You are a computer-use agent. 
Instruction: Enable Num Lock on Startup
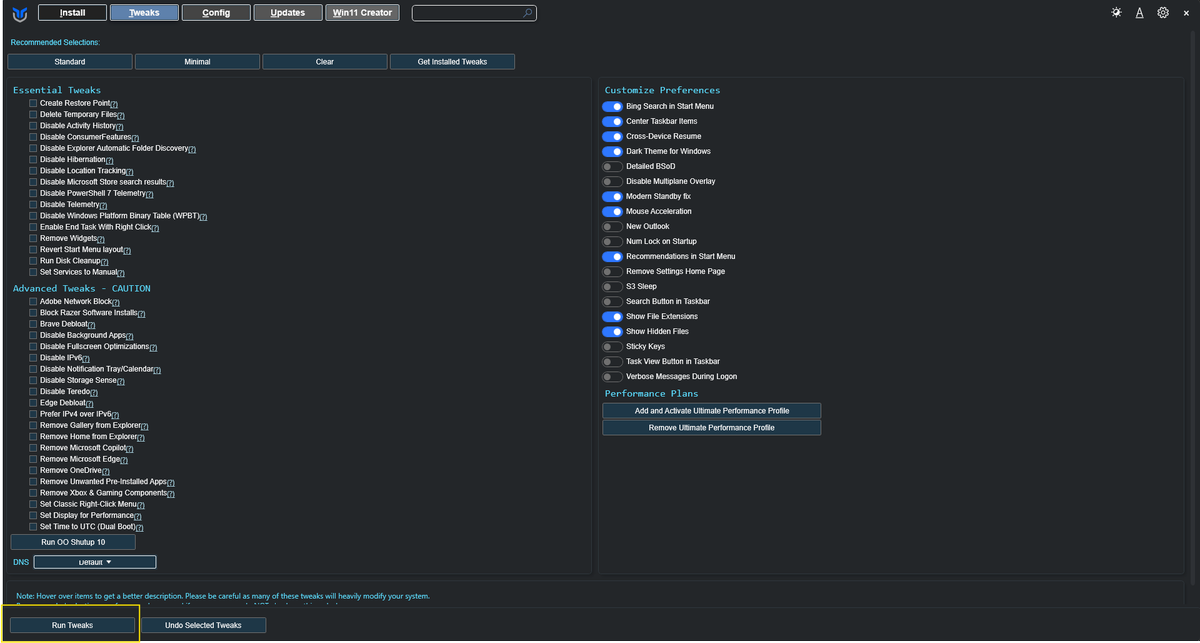(x=612, y=241)
